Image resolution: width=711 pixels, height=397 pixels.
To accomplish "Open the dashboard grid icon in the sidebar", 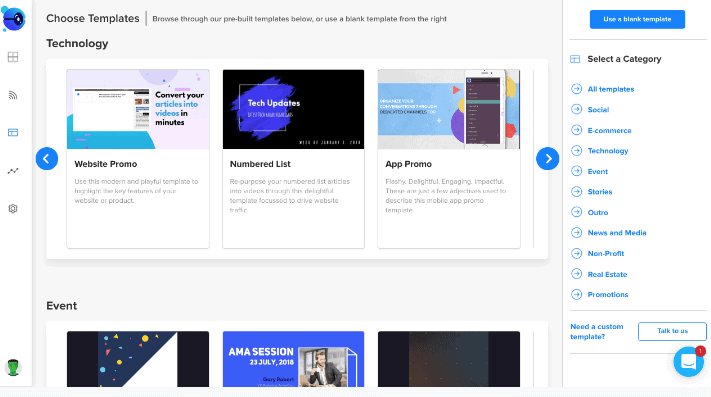I will 13,57.
